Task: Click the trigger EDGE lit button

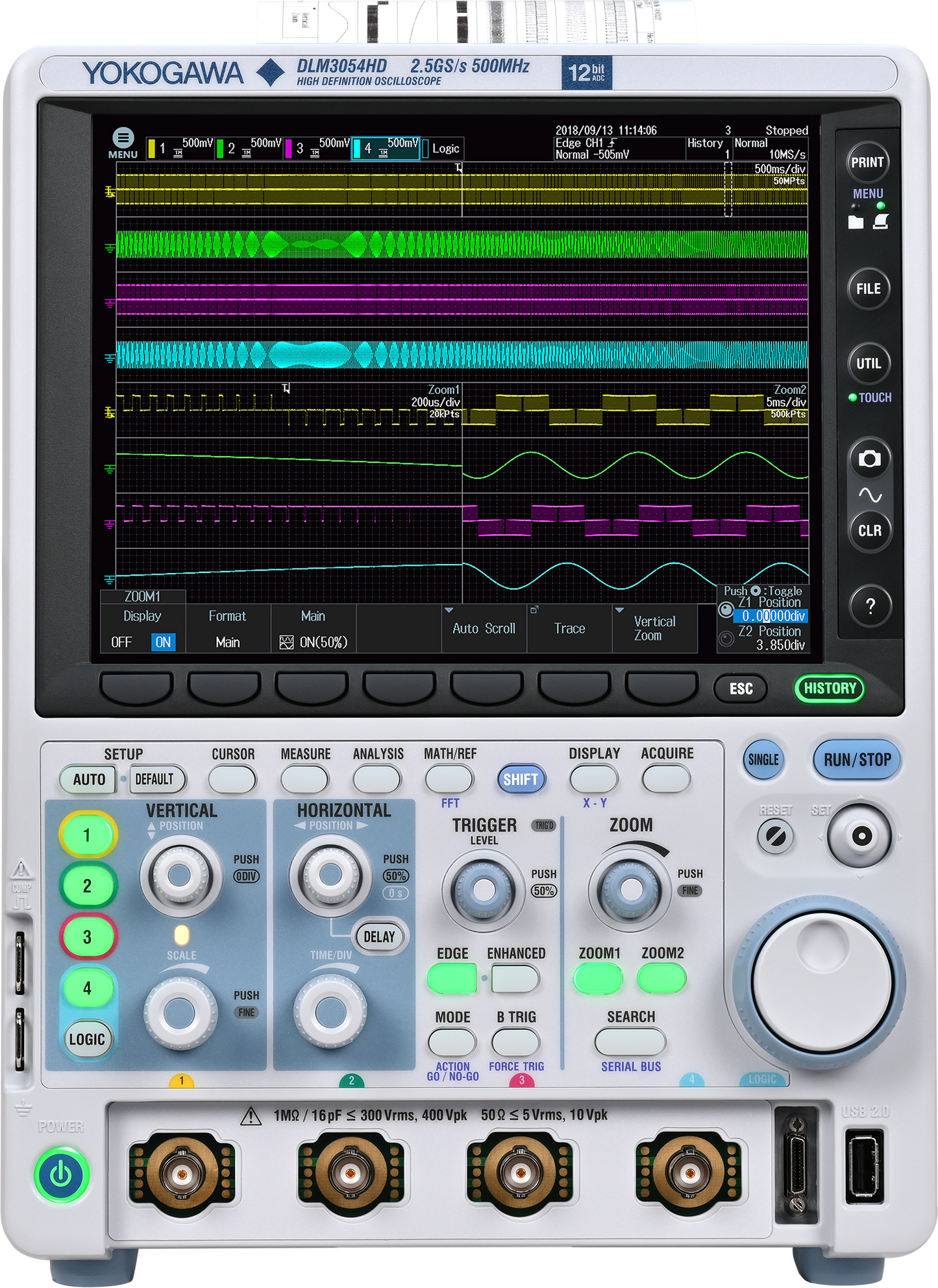Action: click(x=452, y=978)
